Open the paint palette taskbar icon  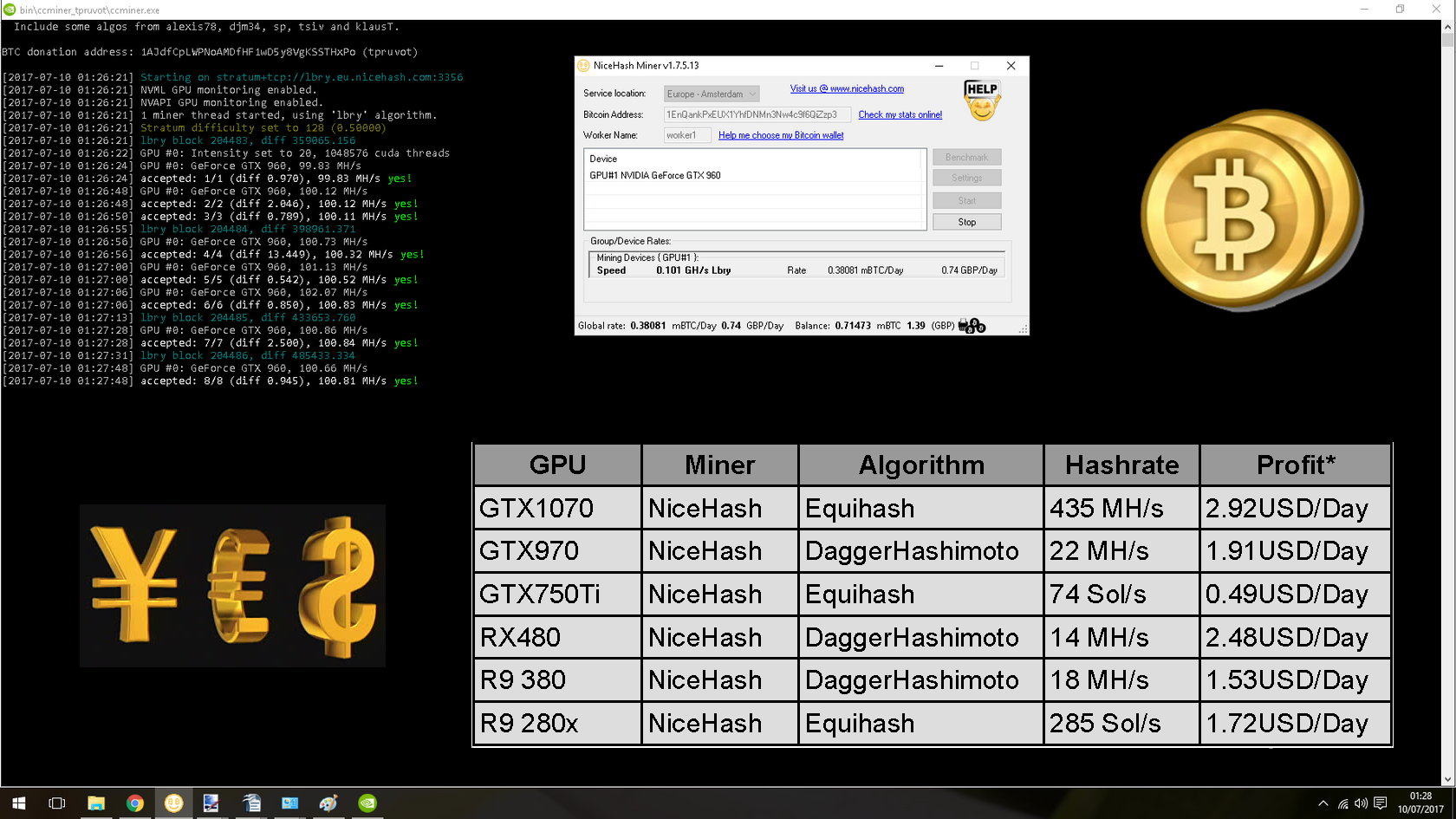328,803
